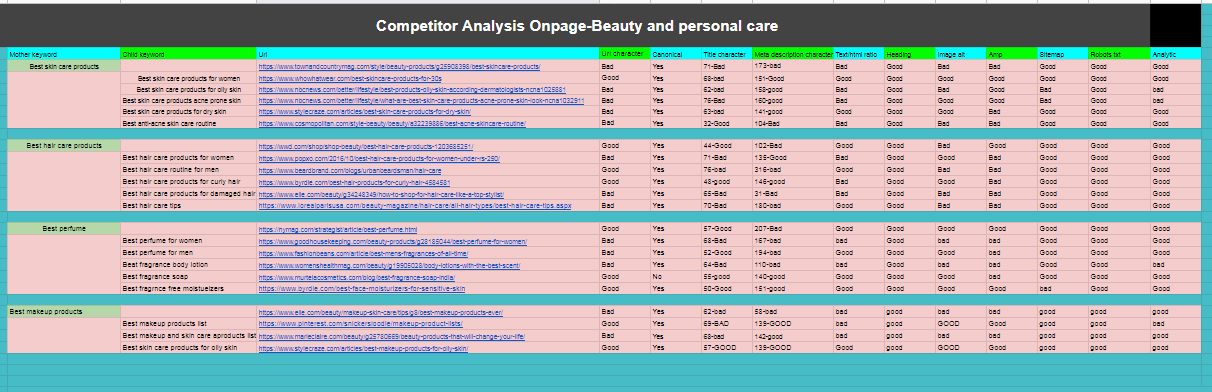The image size is (1212, 392).
Task: Select the 'Best makeup products' mother keyword cell
Action: pos(63,312)
